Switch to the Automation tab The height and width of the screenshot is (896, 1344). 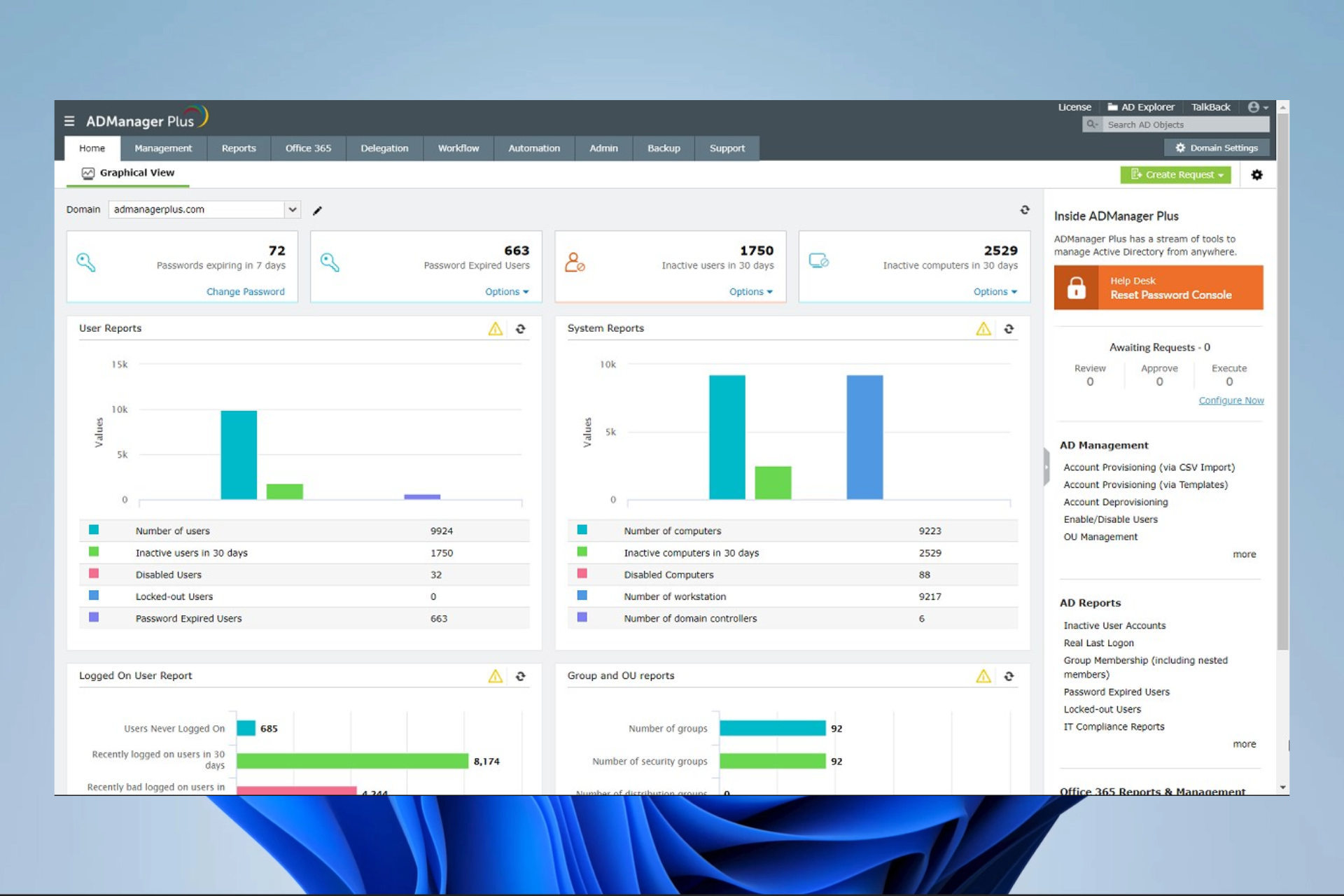(x=534, y=148)
